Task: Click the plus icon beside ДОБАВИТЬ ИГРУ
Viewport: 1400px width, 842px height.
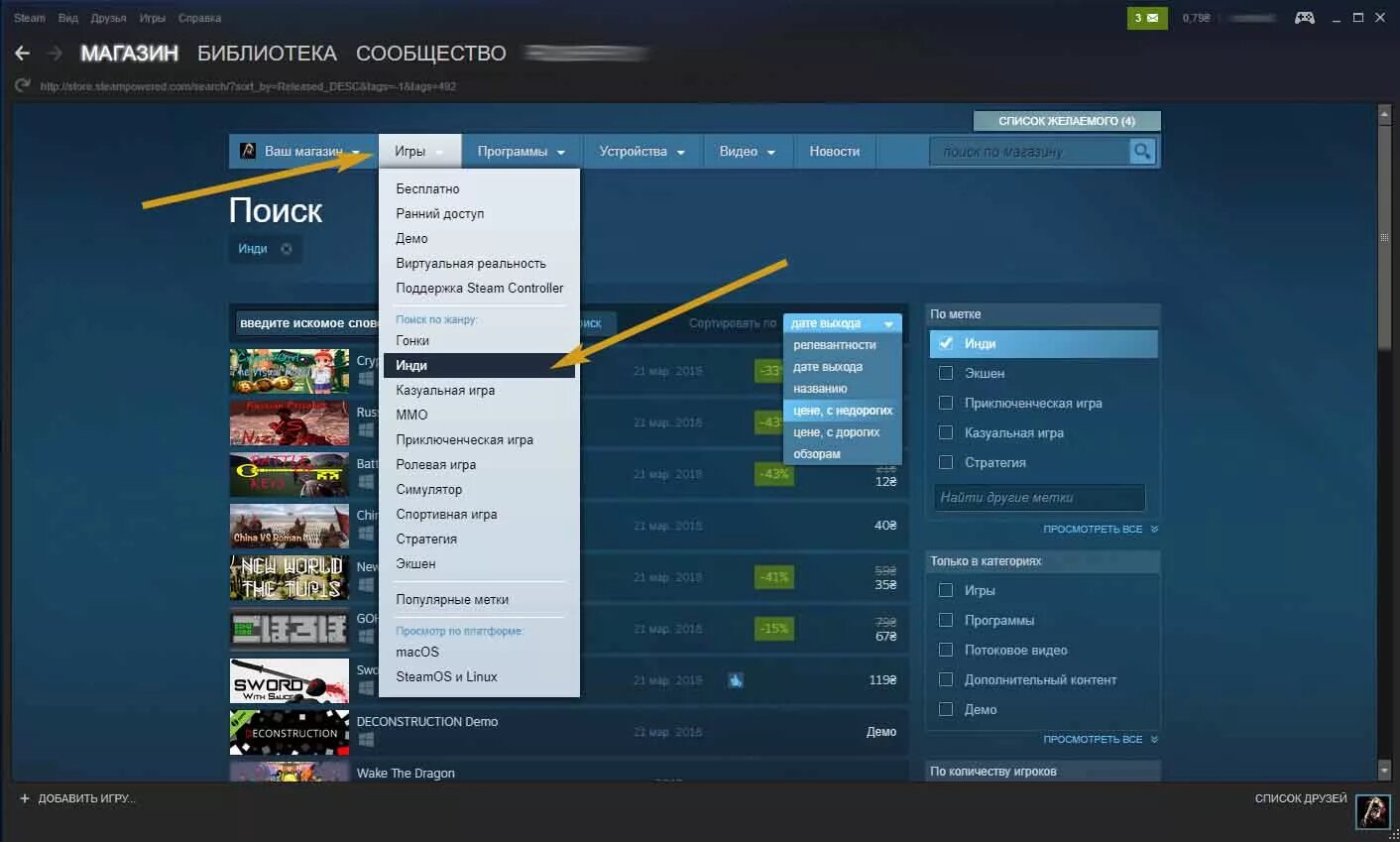Action: pos(25,798)
